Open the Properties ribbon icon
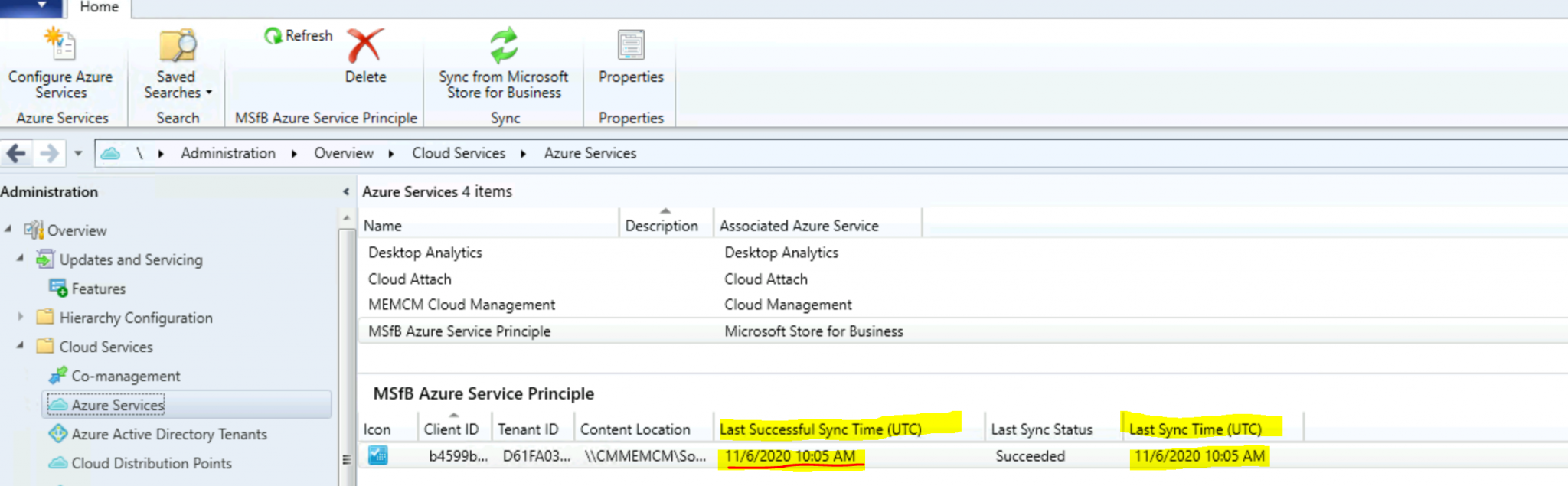This screenshot has height=486, width=1568. click(x=631, y=45)
